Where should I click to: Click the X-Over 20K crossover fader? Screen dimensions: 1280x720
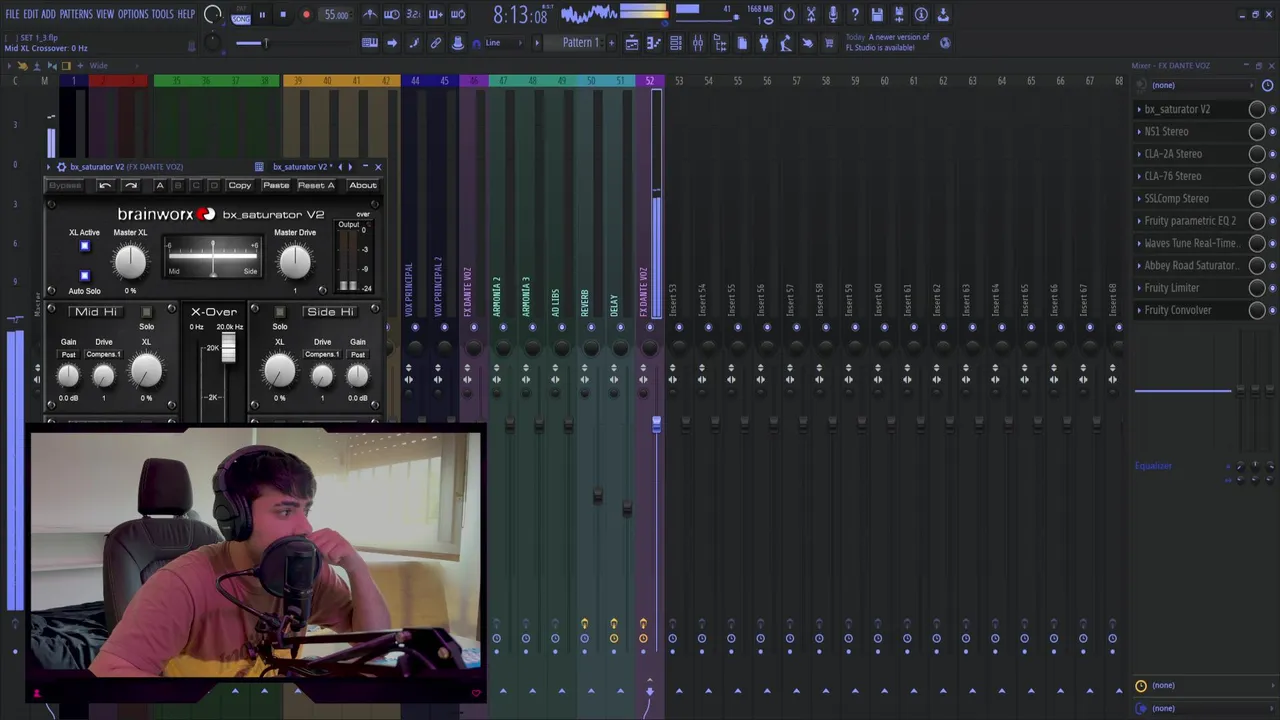[x=229, y=348]
